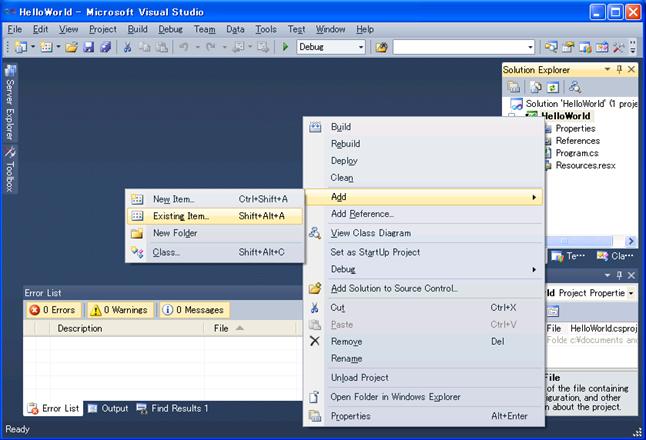Click the Refresh icon in Solution Explorer

tap(553, 87)
